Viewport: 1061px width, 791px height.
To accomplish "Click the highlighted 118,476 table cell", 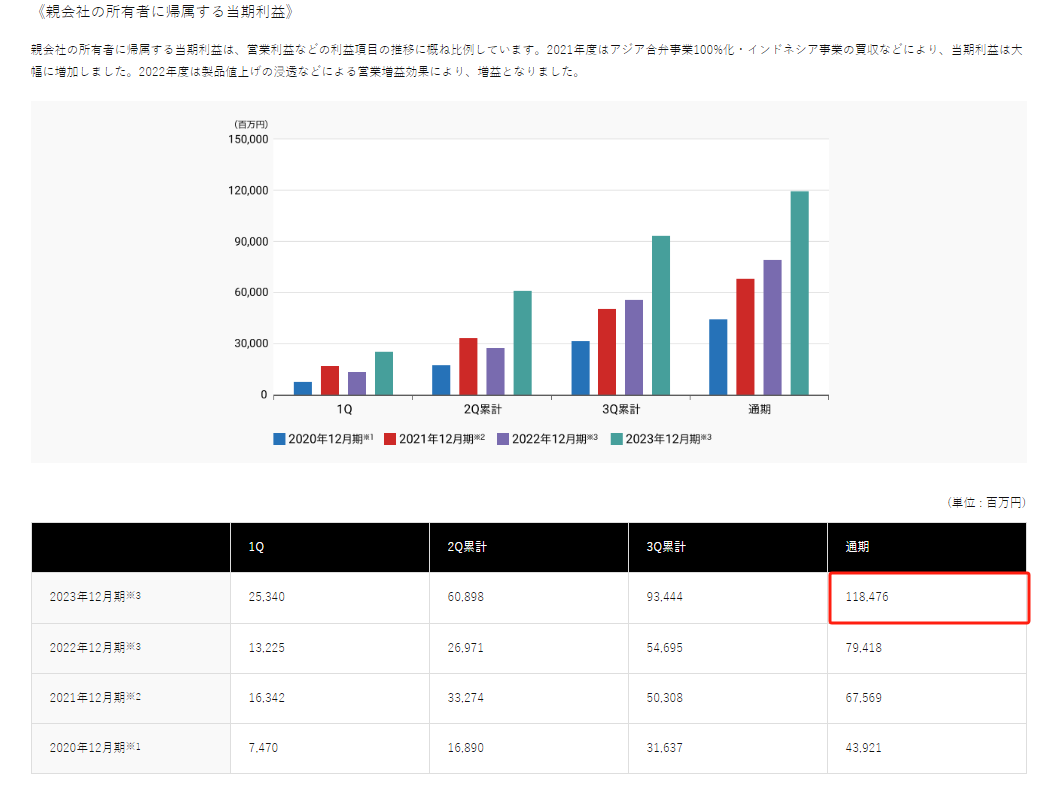I will click(x=927, y=597).
